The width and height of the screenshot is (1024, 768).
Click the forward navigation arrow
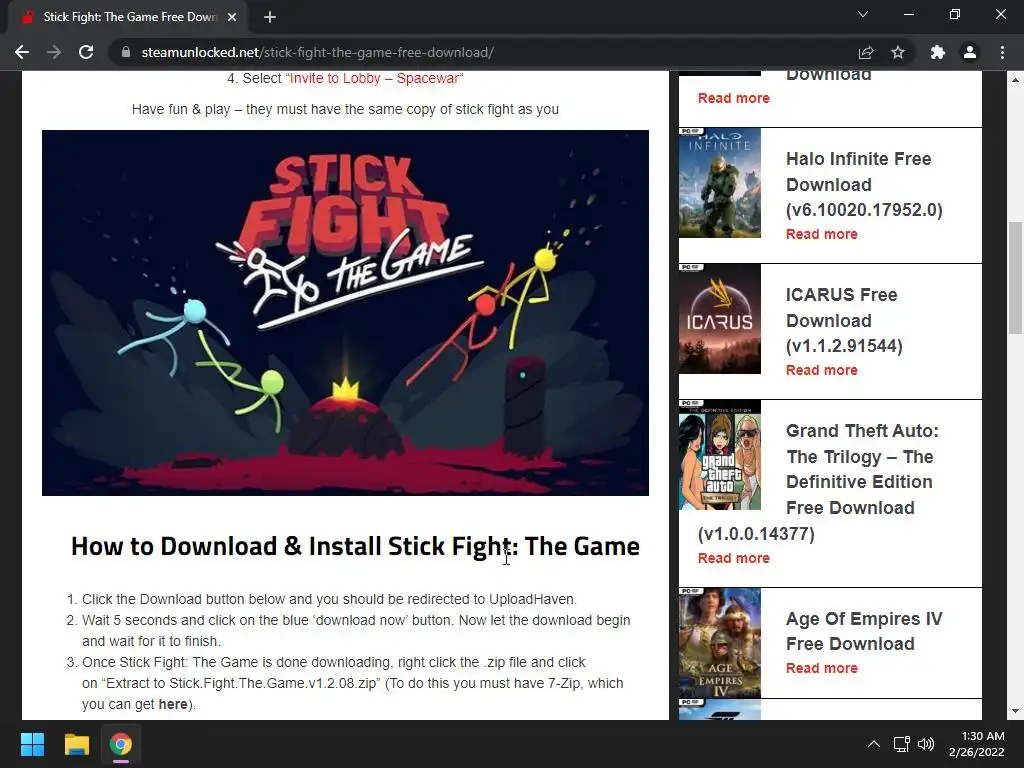54,52
